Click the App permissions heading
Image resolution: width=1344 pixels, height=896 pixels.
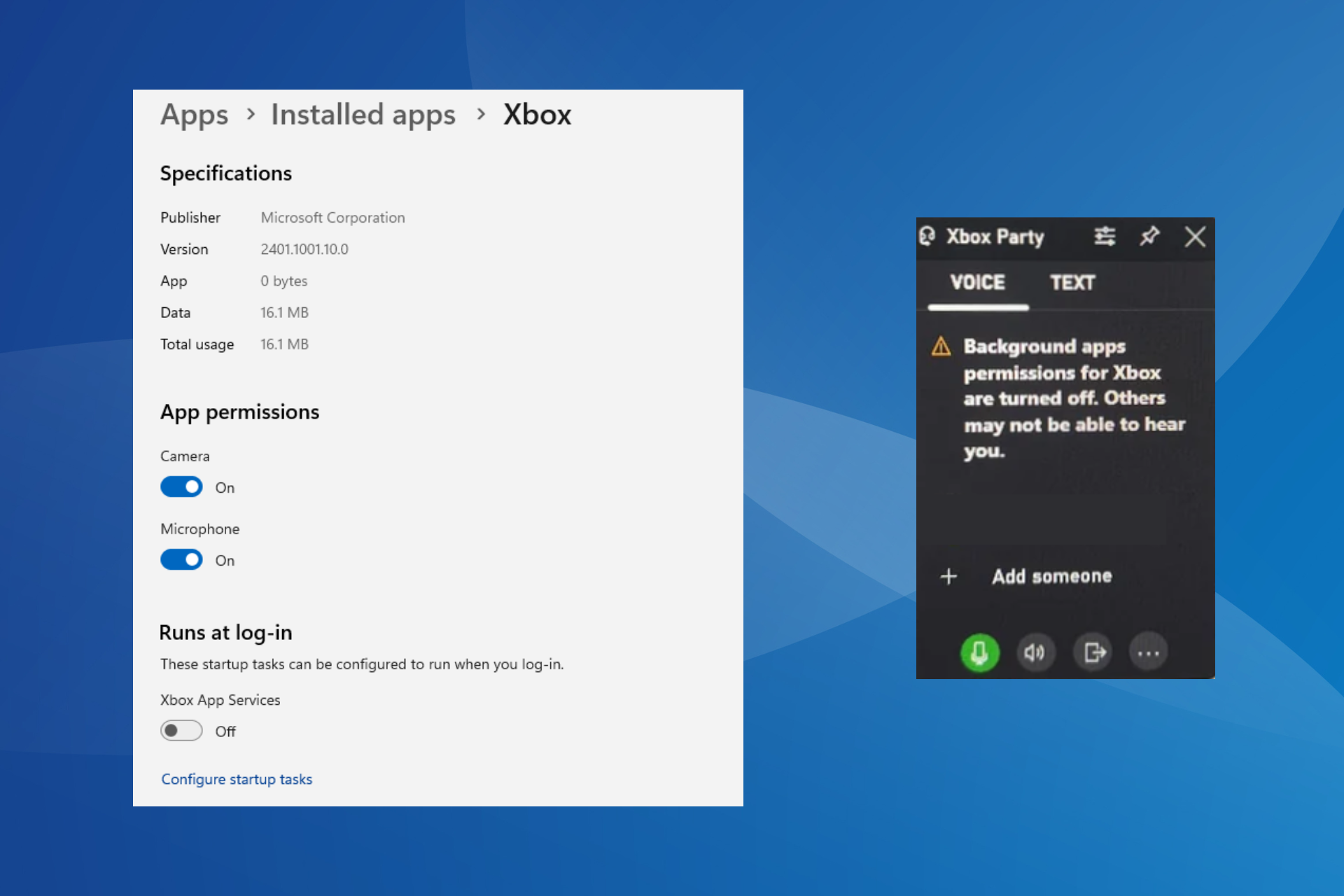point(239,412)
